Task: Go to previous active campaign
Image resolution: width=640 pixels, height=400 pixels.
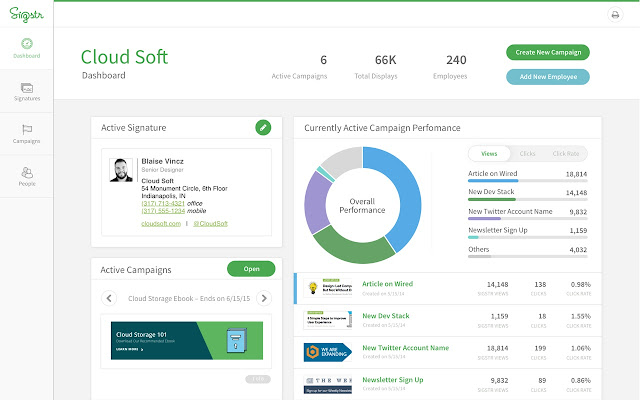Action: point(109,298)
